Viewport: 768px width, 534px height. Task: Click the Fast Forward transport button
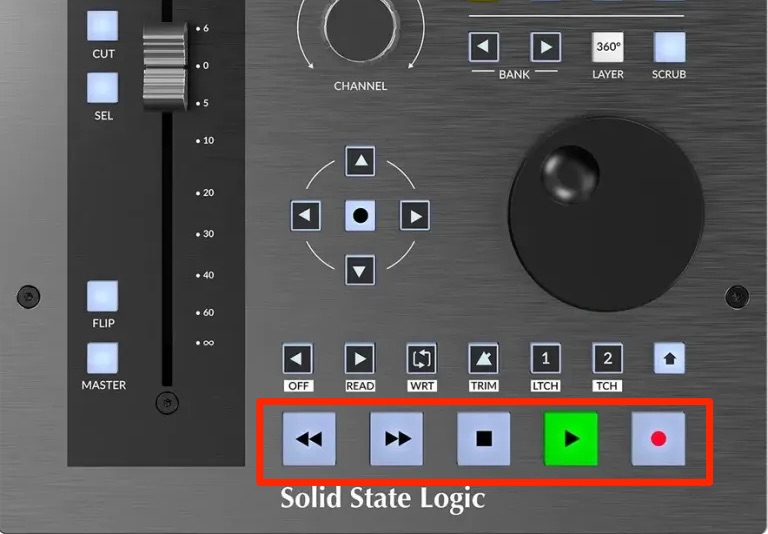(x=396, y=438)
